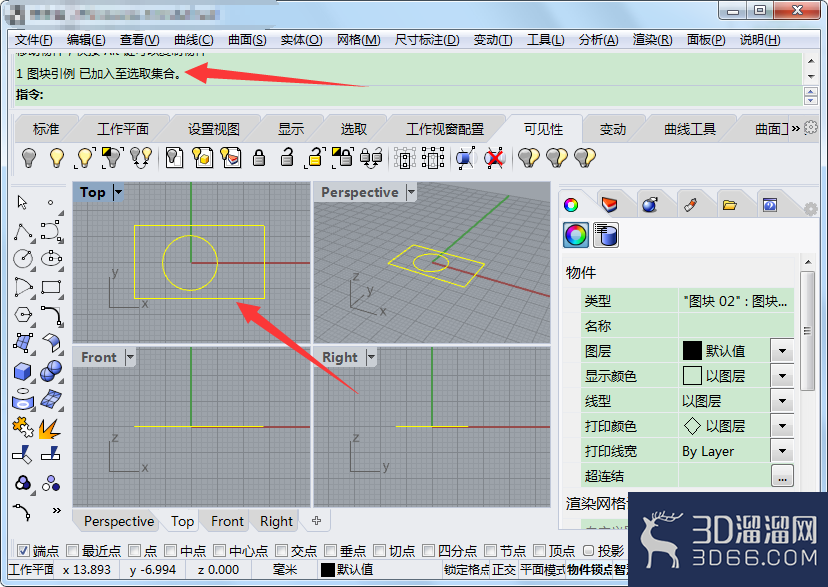Open the Layers panel tab icon

coord(609,205)
